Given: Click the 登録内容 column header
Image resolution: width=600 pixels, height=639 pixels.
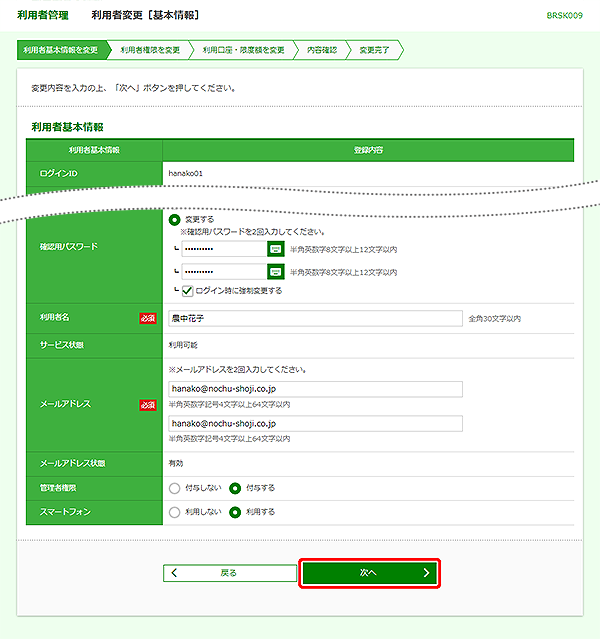Looking at the screenshot, I should pyautogui.click(x=368, y=150).
